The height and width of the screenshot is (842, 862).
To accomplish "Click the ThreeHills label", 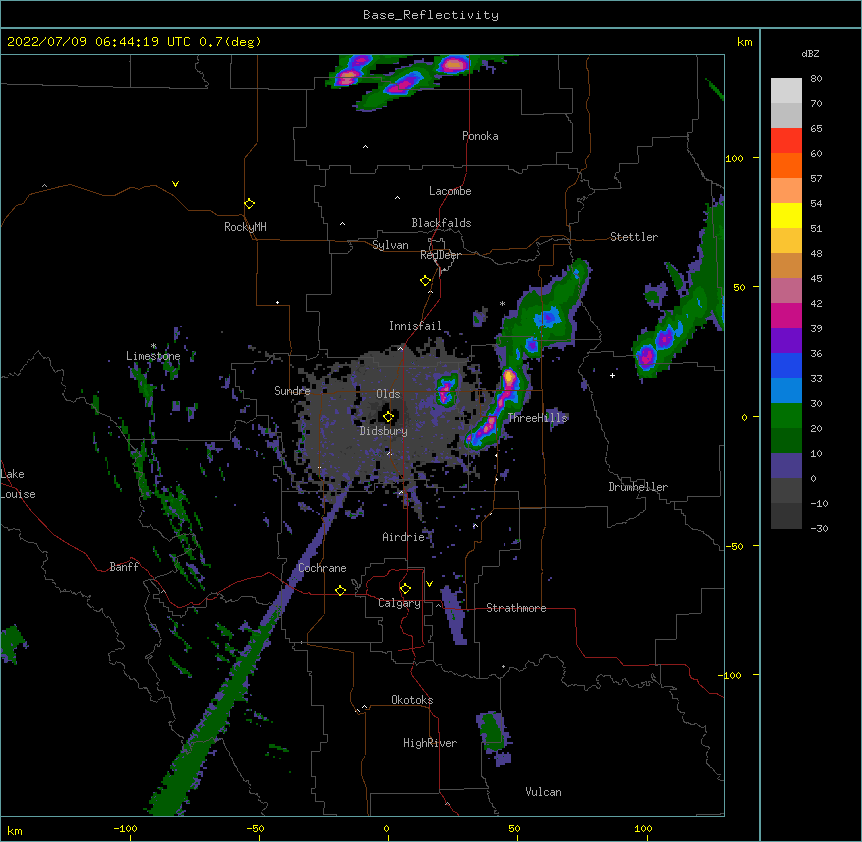I will (537, 418).
